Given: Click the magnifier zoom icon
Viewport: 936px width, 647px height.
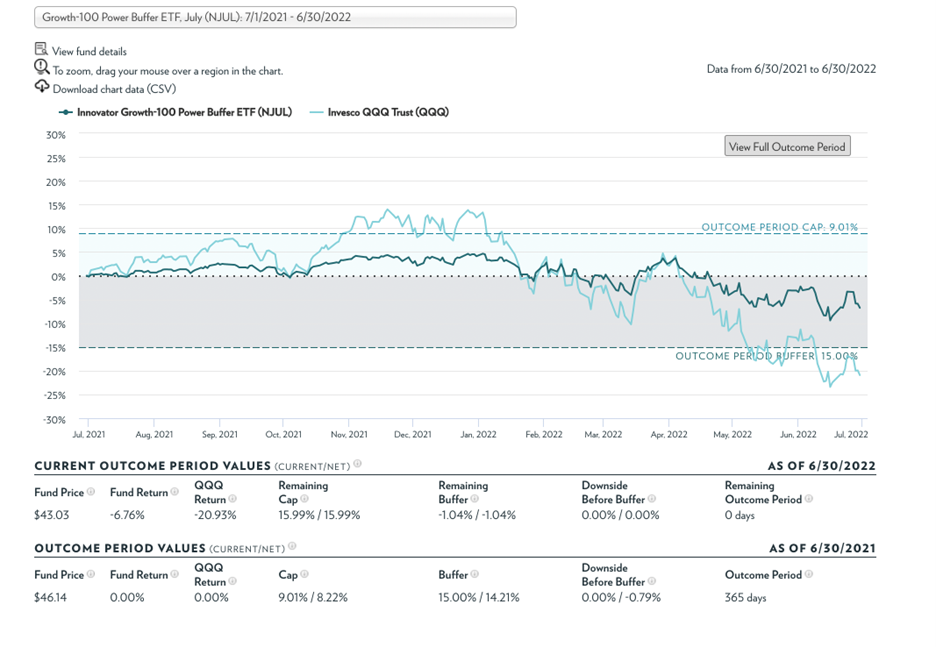Looking at the screenshot, I should tap(41, 67).
